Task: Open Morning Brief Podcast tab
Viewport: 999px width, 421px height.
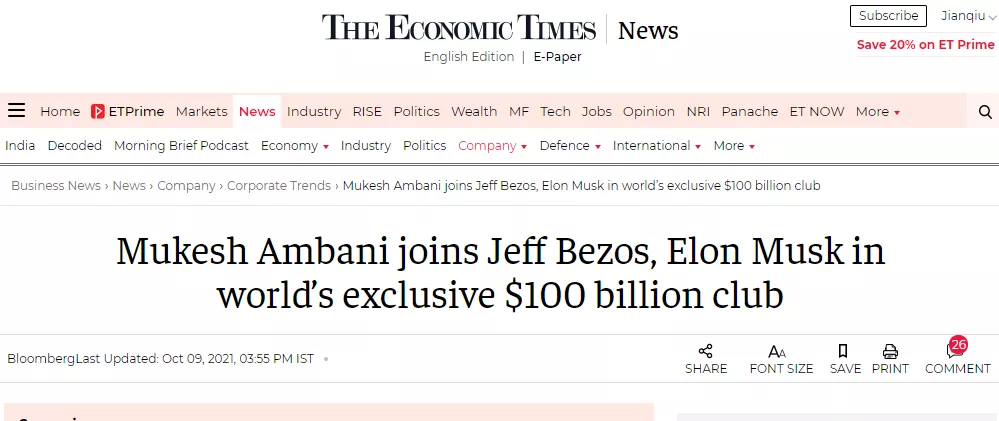Action: tap(181, 146)
